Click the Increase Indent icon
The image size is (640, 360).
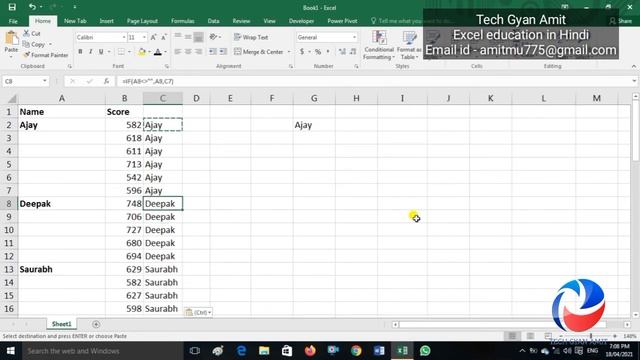pos(223,52)
